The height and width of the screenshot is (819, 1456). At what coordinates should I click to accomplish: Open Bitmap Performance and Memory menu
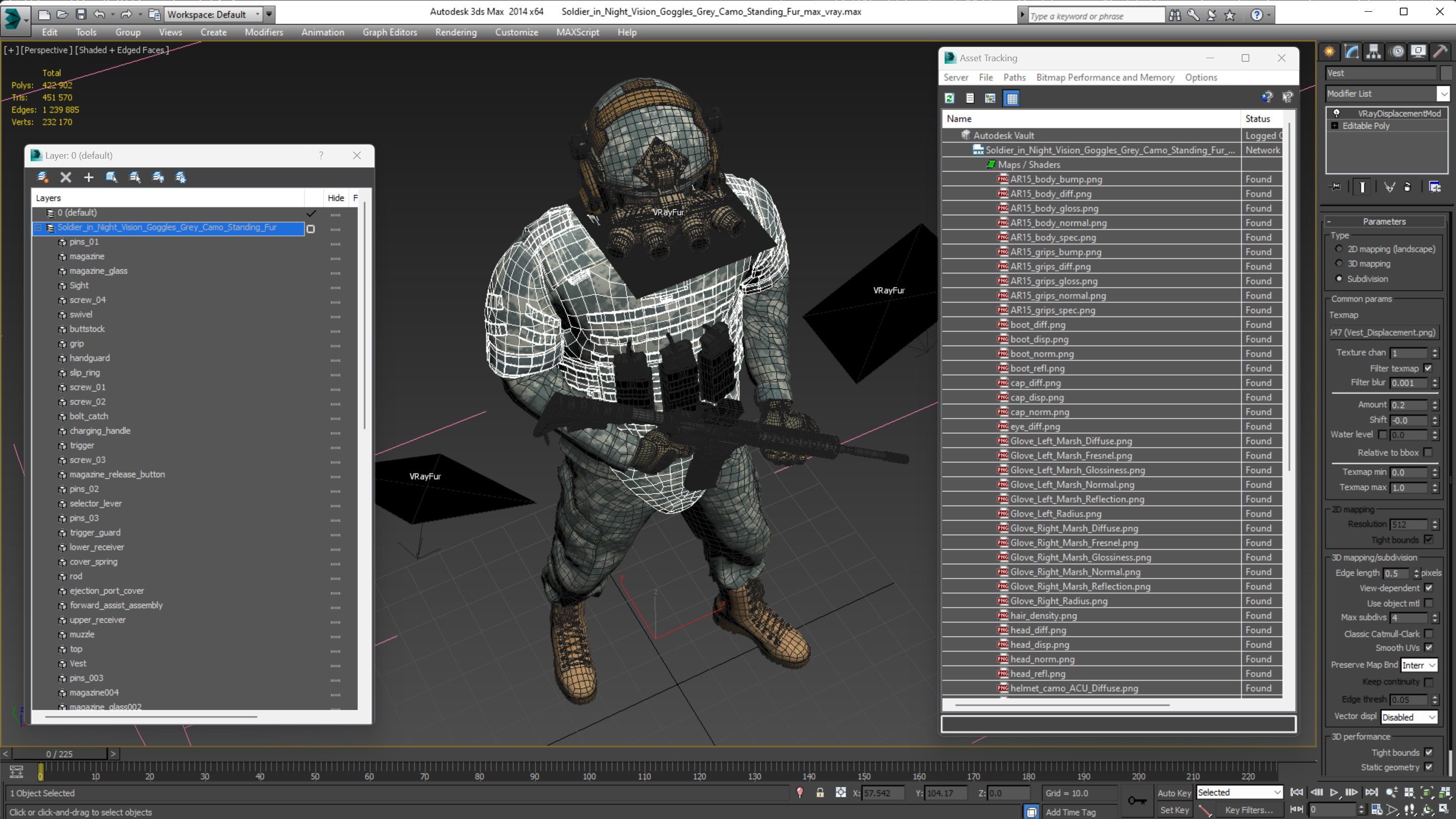(x=1105, y=78)
